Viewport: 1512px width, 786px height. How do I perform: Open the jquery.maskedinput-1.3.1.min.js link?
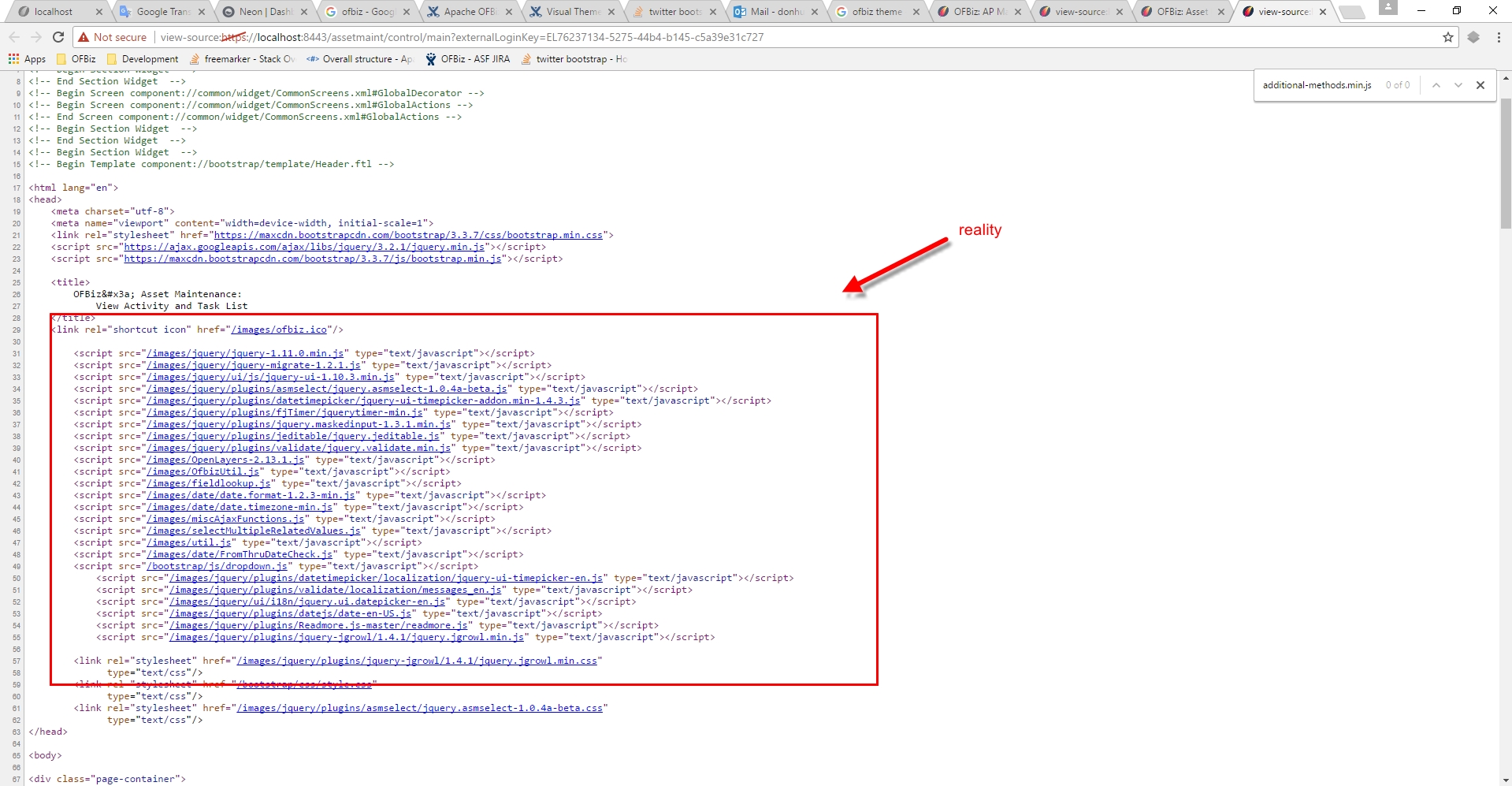pyautogui.click(x=299, y=424)
